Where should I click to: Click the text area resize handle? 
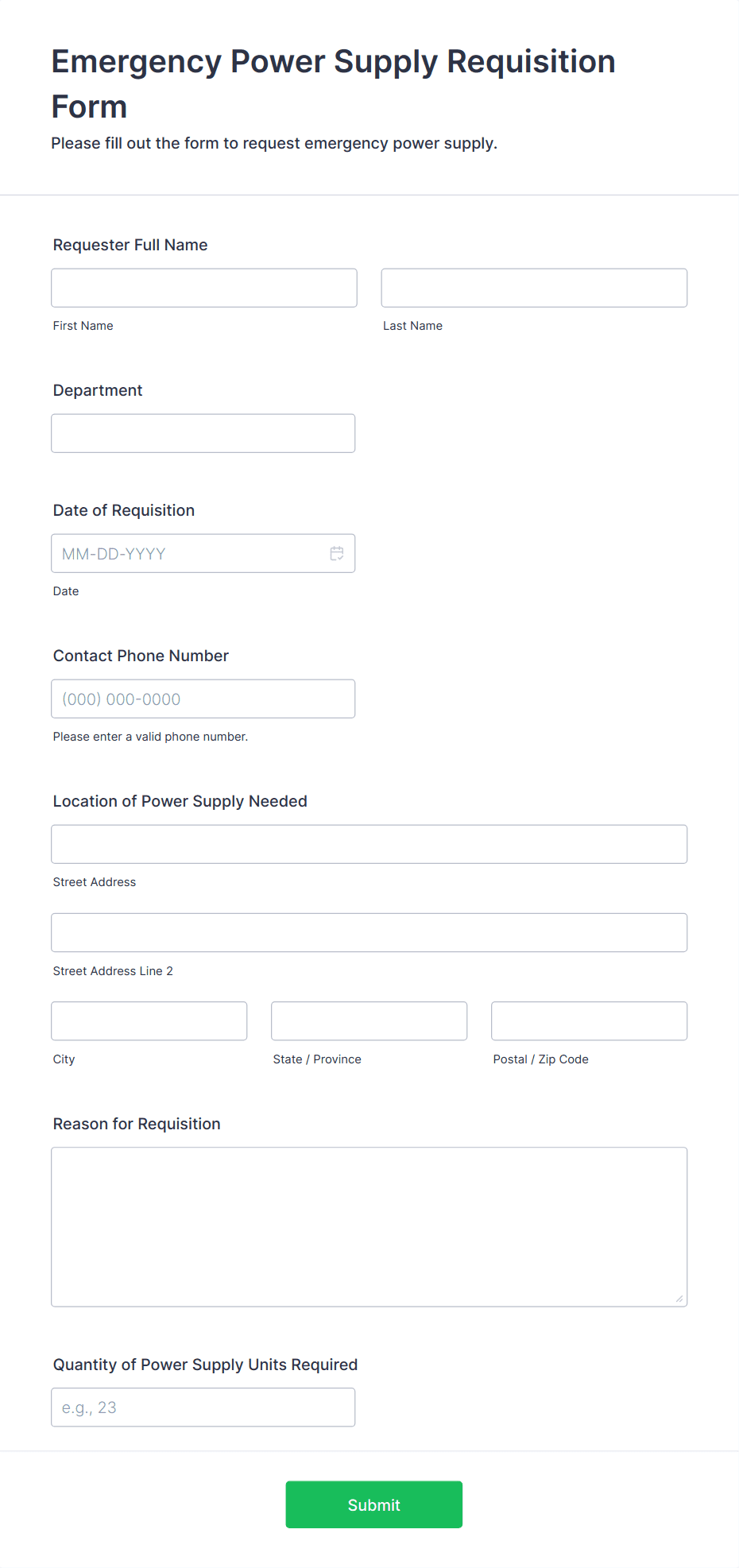679,1299
